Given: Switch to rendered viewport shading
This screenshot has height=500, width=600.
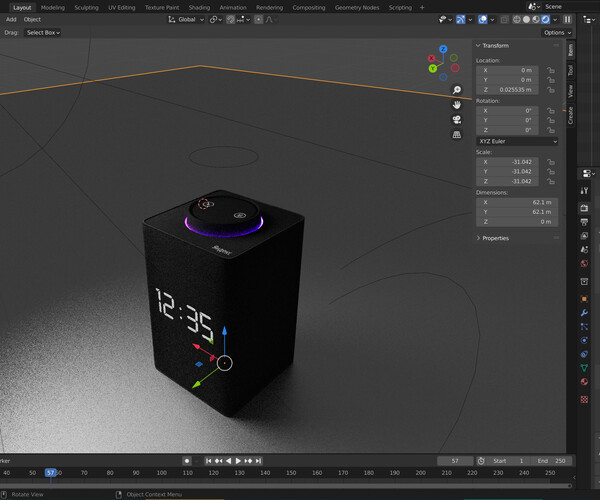Looking at the screenshot, I should [x=546, y=20].
